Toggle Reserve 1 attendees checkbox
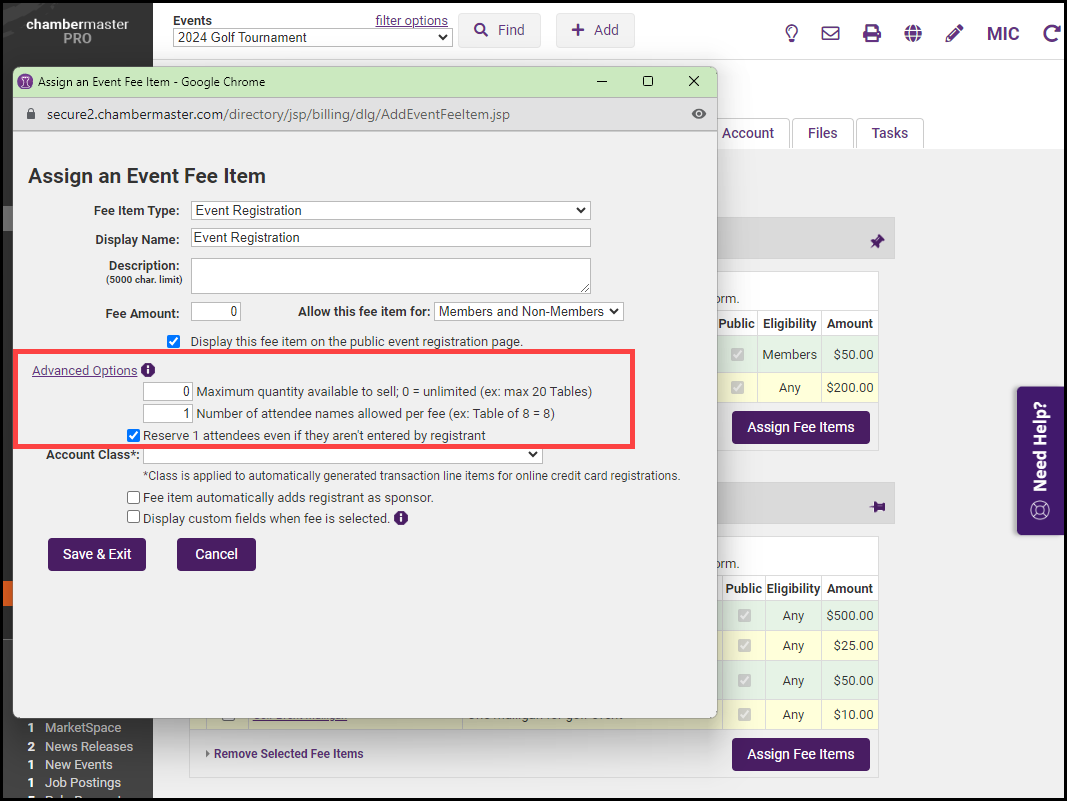 pos(133,435)
